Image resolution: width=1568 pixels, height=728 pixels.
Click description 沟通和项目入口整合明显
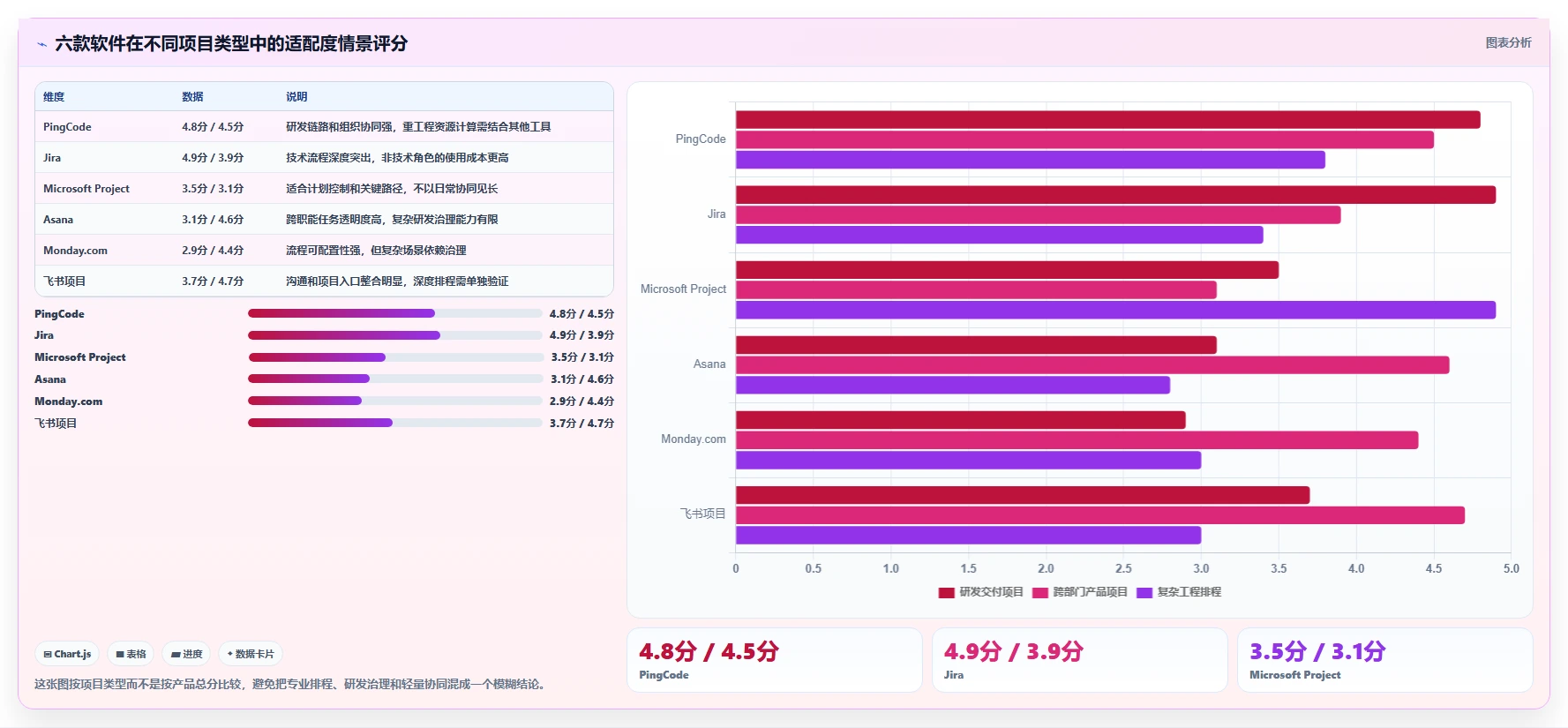coord(397,281)
